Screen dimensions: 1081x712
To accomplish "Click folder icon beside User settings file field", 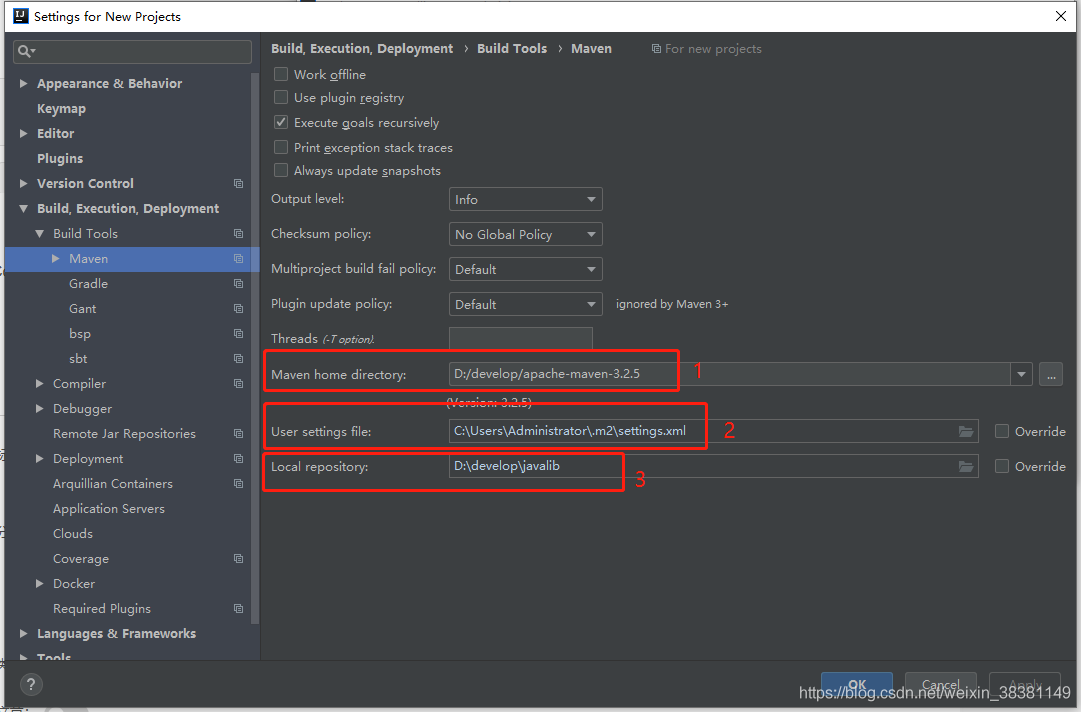I will click(966, 431).
